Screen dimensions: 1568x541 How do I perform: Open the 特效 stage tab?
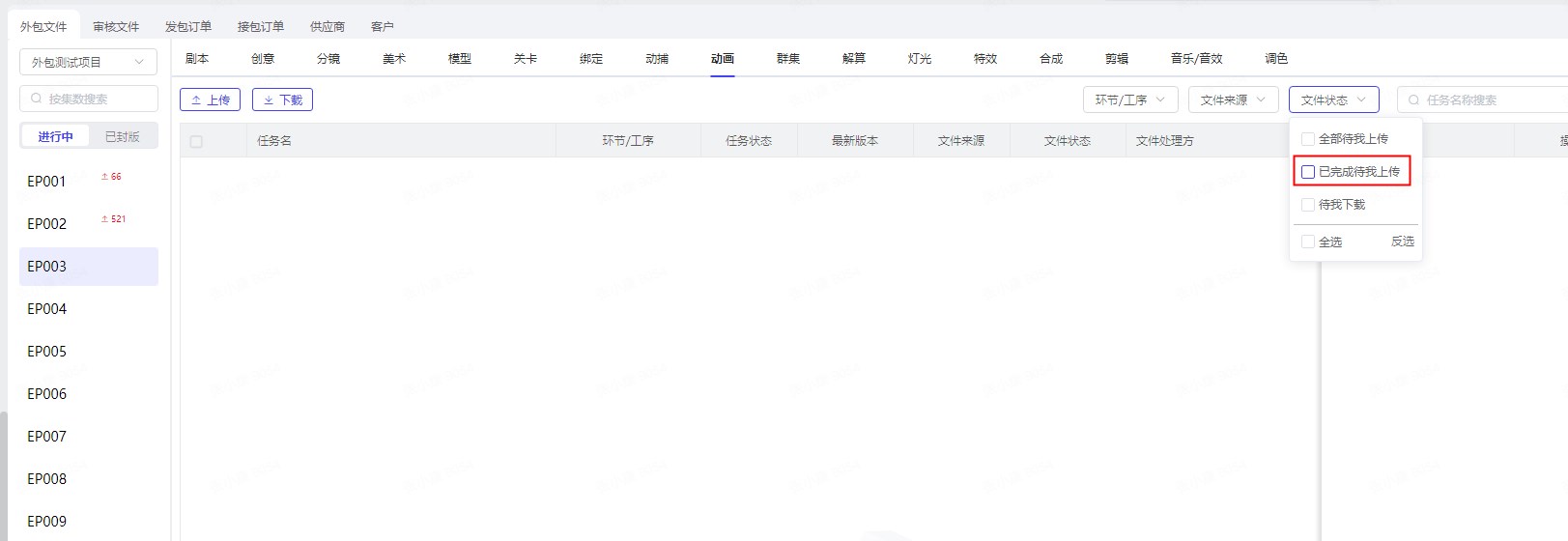(x=985, y=59)
